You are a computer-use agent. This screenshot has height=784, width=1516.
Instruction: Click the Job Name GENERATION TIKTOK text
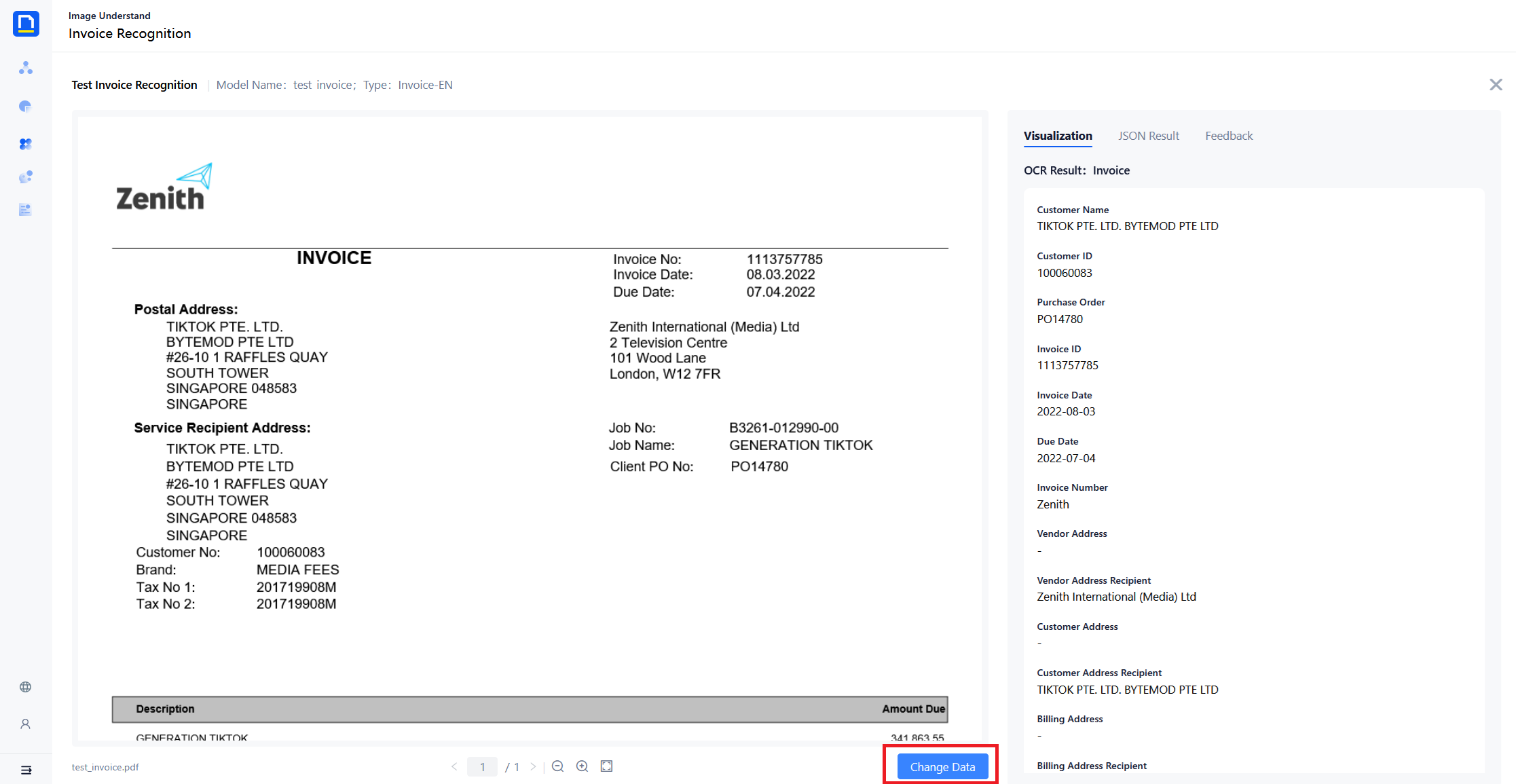801,445
